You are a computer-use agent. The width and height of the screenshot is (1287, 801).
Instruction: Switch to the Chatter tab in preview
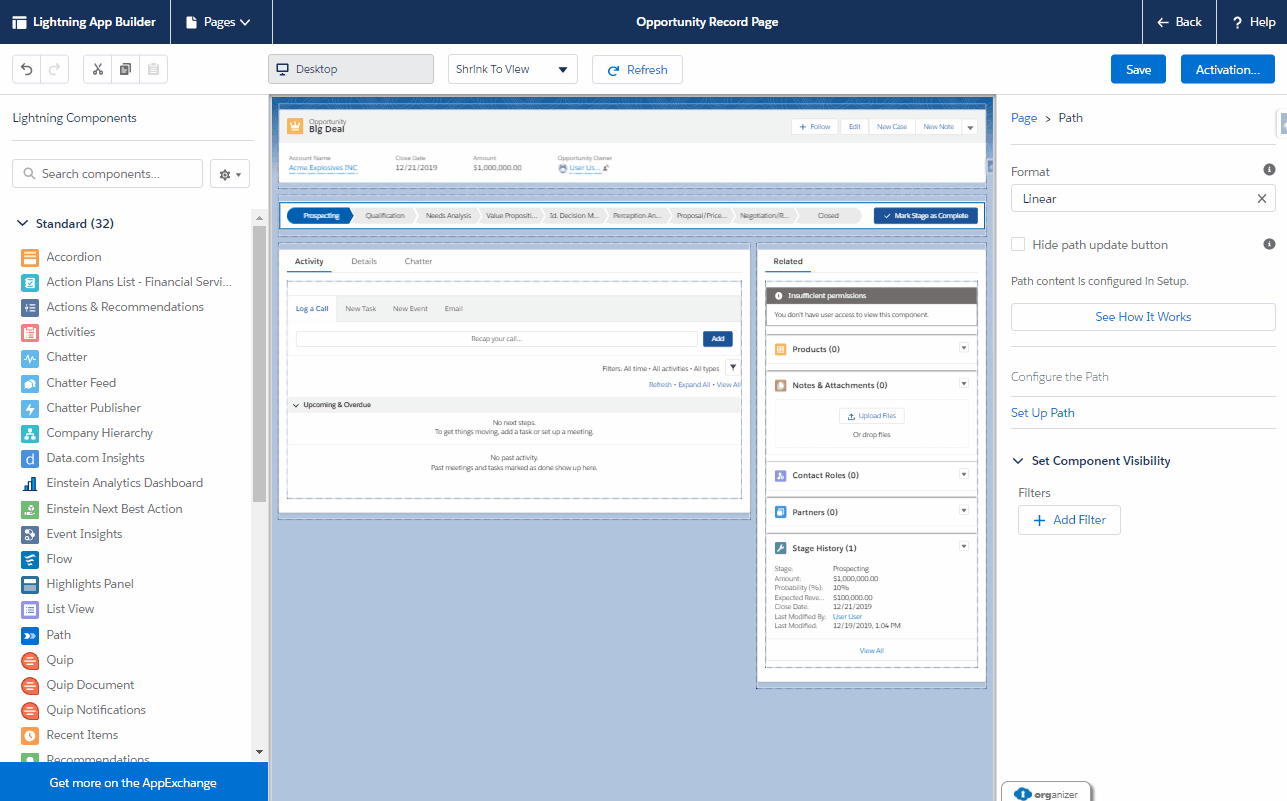[418, 261]
